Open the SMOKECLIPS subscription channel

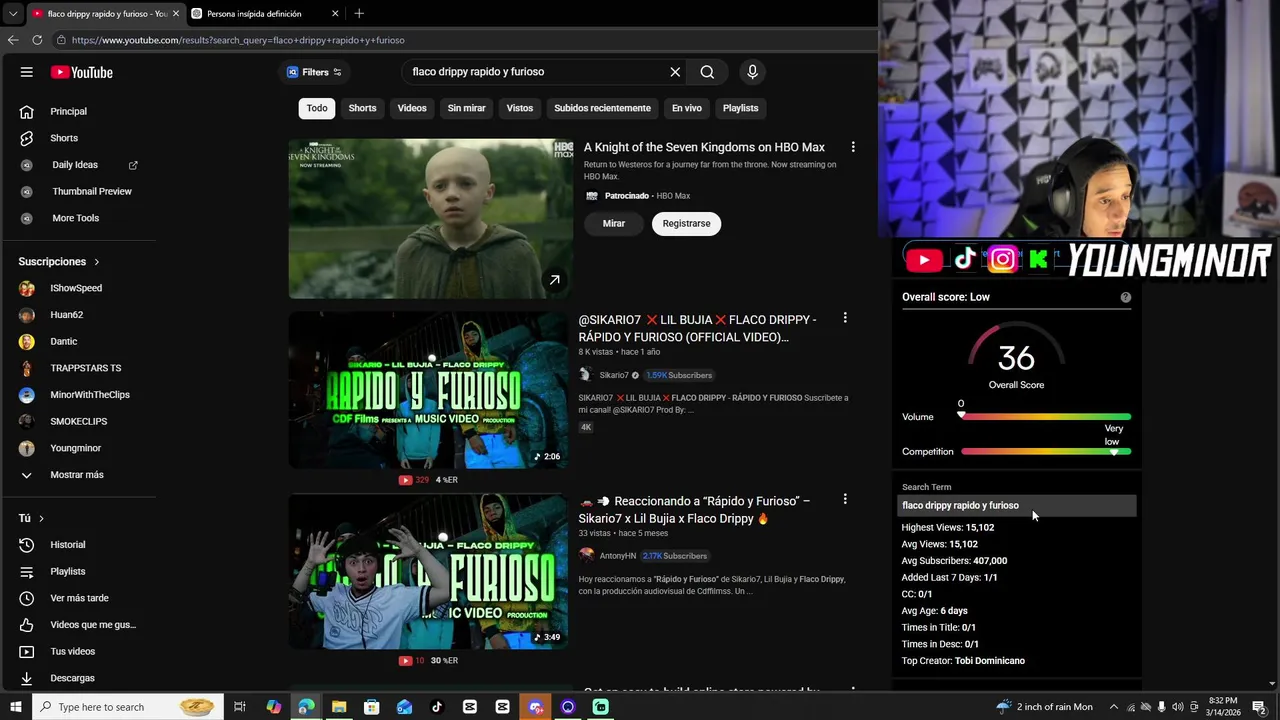click(78, 421)
